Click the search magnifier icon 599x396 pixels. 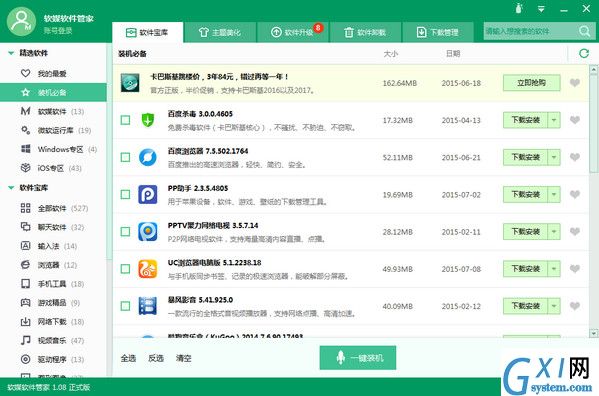coord(584,31)
